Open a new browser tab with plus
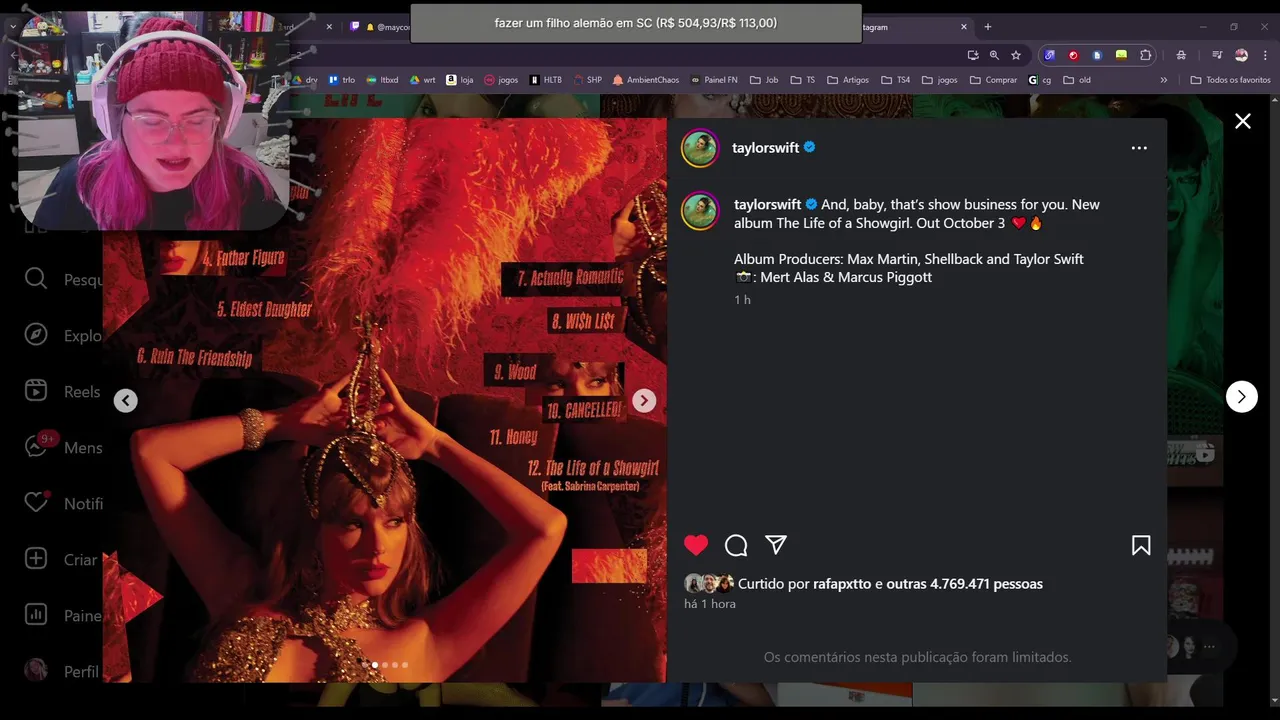The image size is (1280, 720). [x=987, y=27]
